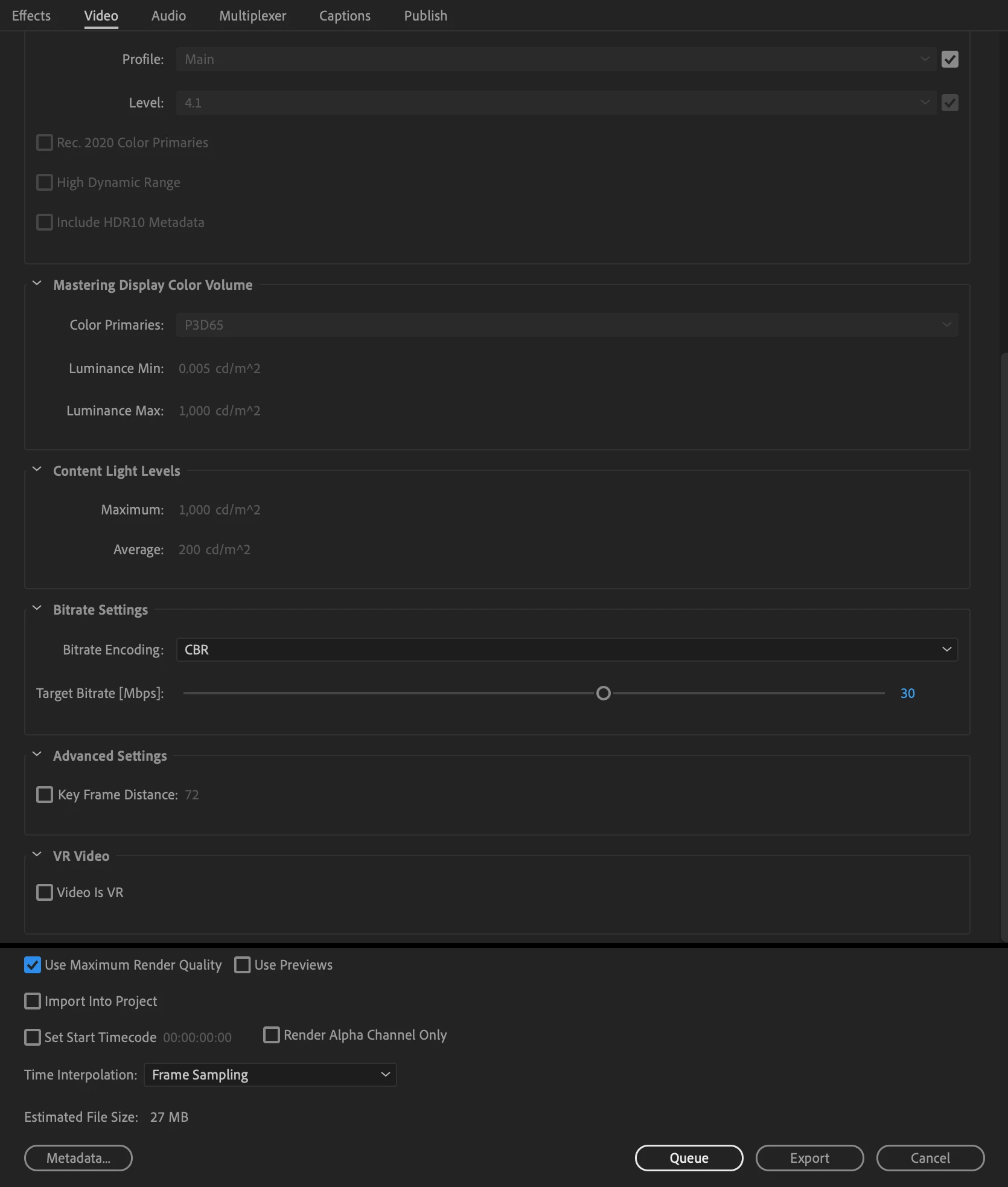1008x1187 pixels.
Task: Open the Level dropdown
Action: click(x=555, y=103)
